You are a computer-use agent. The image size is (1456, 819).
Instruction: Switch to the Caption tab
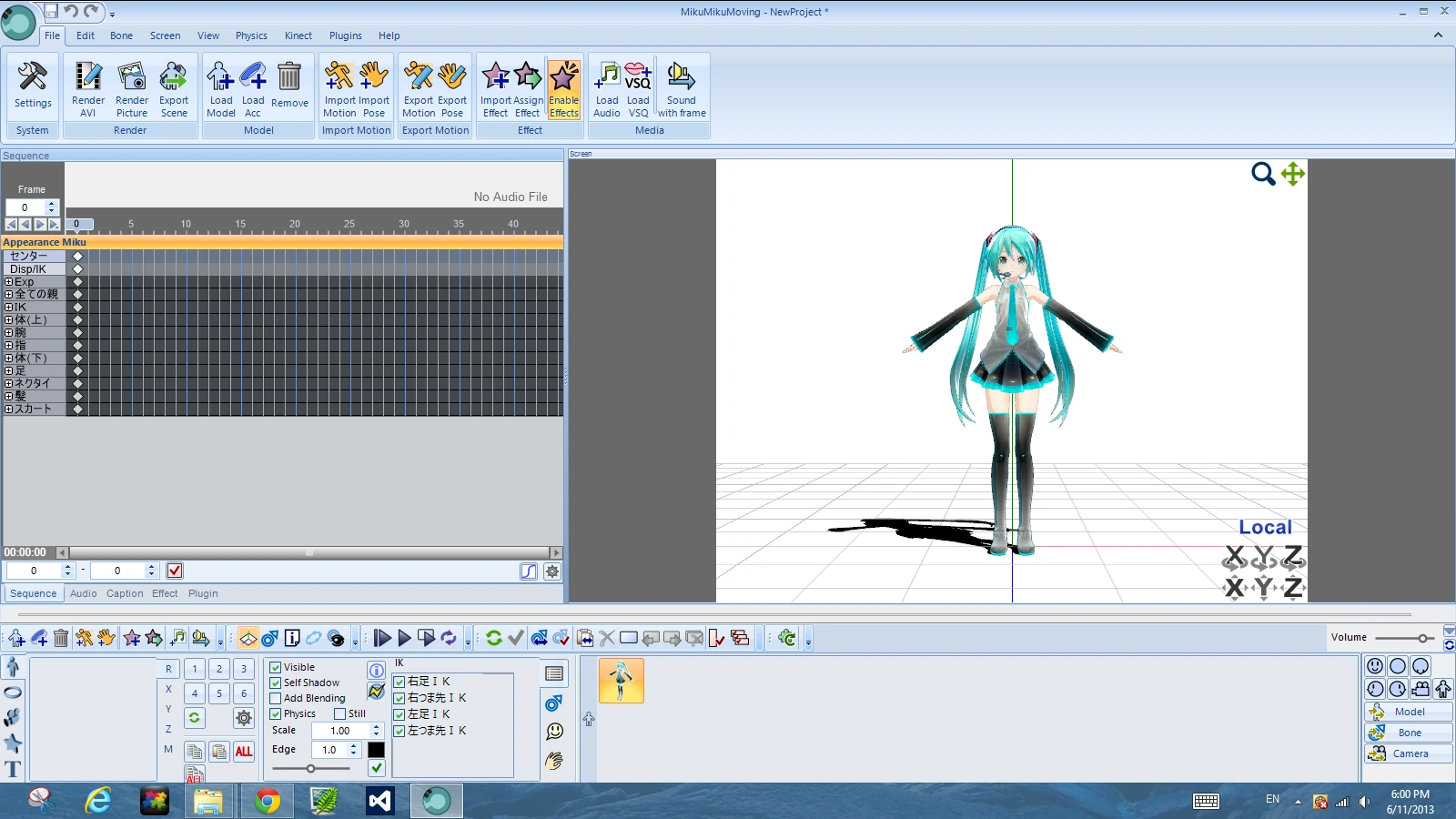[x=125, y=593]
